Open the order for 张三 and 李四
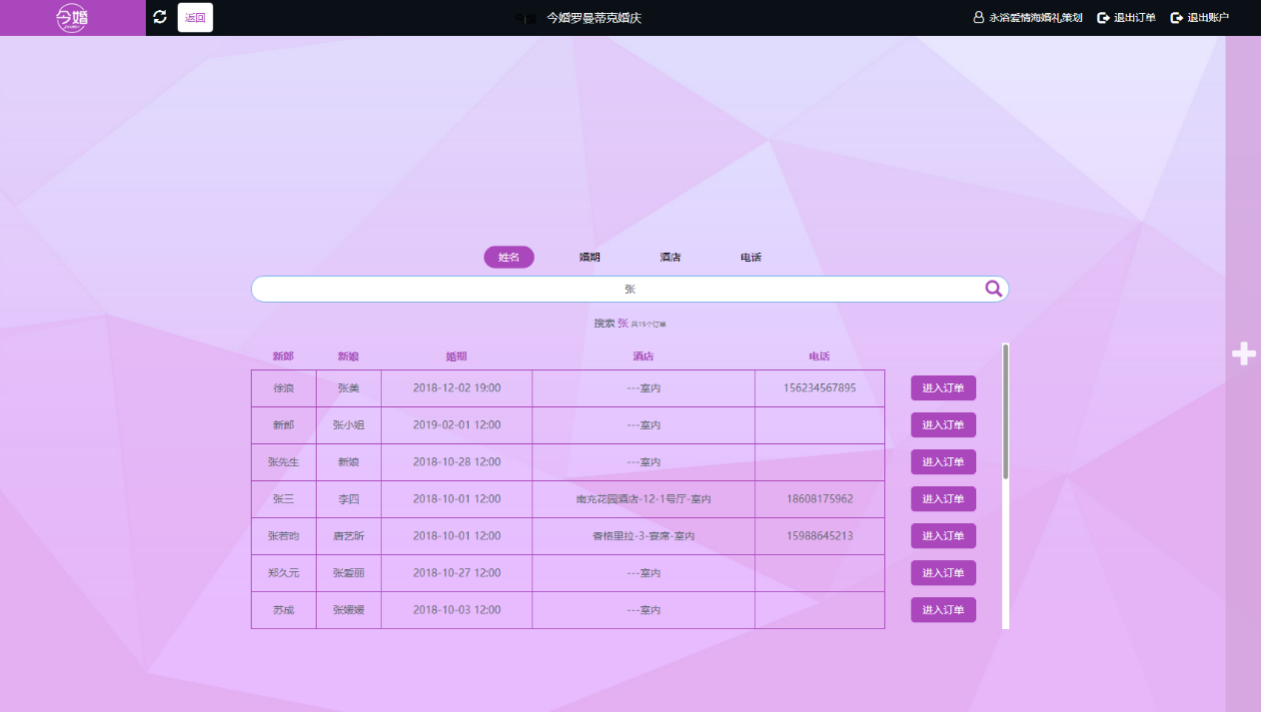Screen dimensions: 1261x712 943,499
